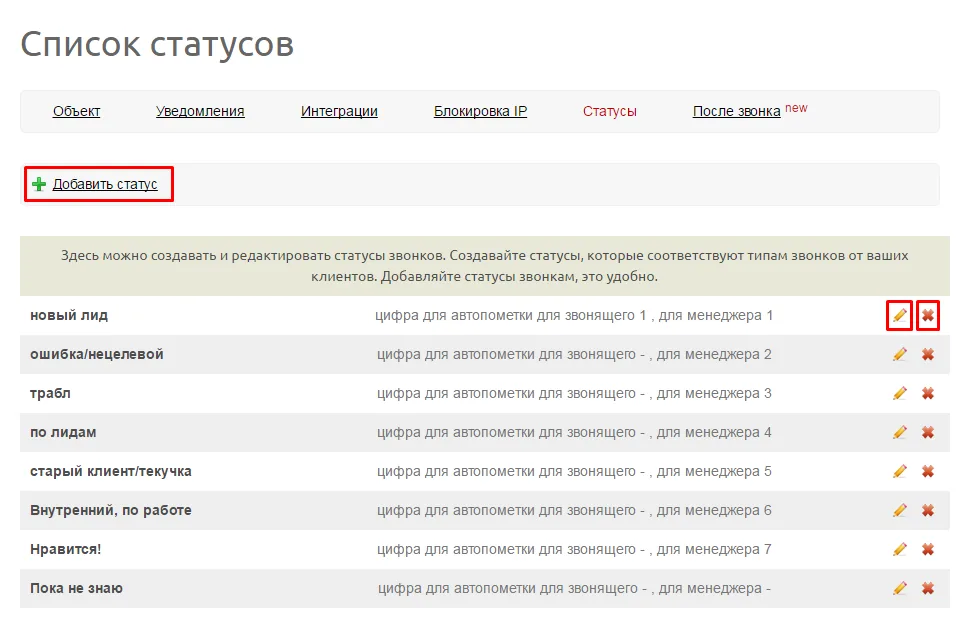Click the "Добавить статус" link
The width and height of the screenshot is (966, 623).
click(105, 184)
